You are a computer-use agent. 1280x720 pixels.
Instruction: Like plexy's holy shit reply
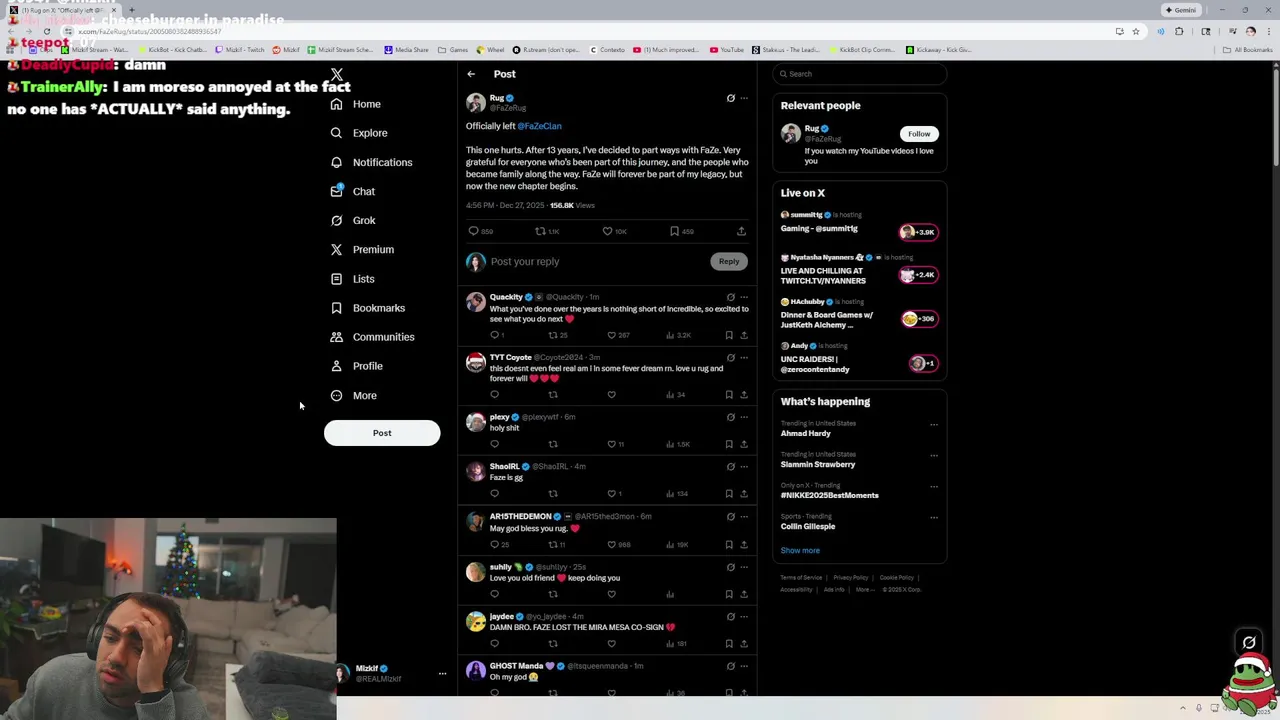612,444
